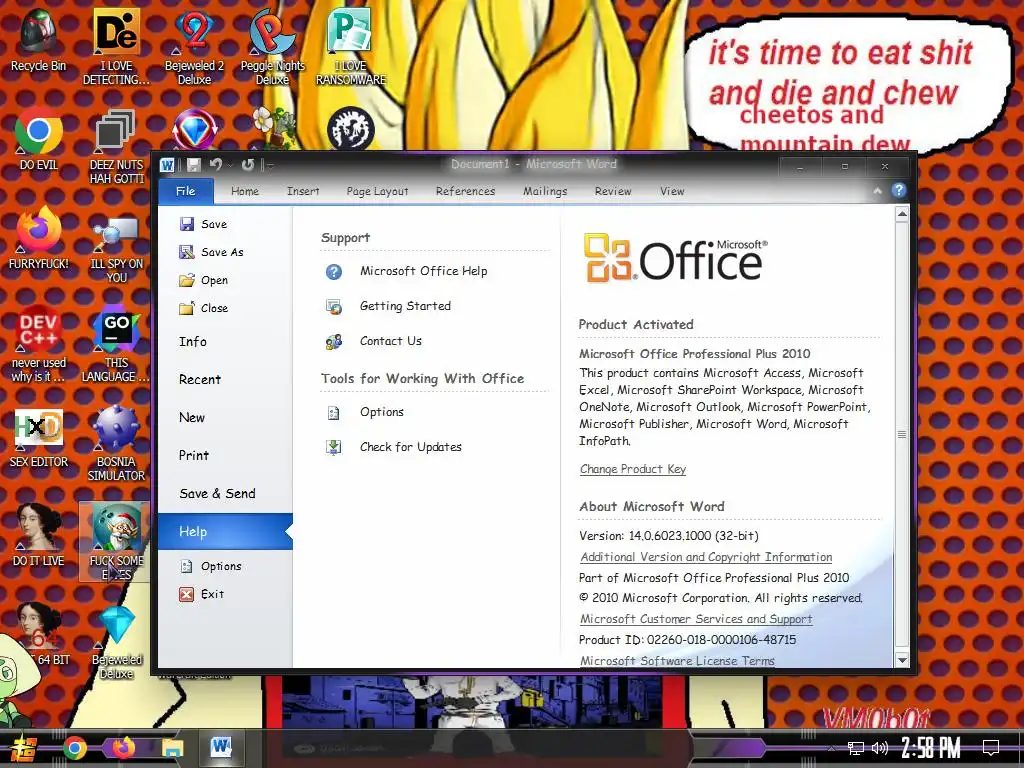
Task: Click the scroll down arrow in the Help pane
Action: pyautogui.click(x=902, y=660)
